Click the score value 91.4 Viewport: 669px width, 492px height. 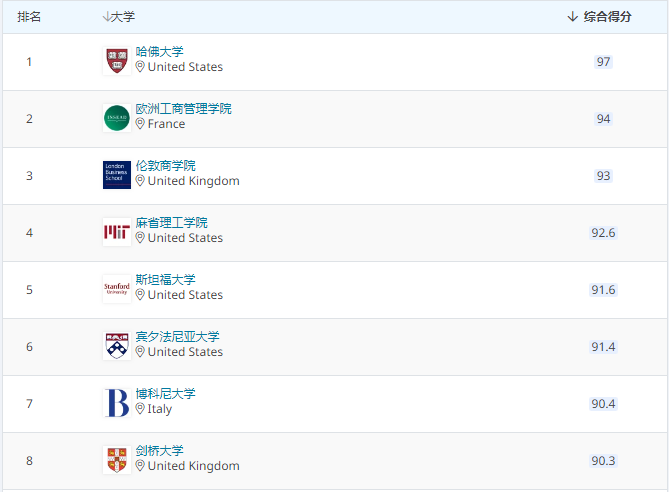603,347
